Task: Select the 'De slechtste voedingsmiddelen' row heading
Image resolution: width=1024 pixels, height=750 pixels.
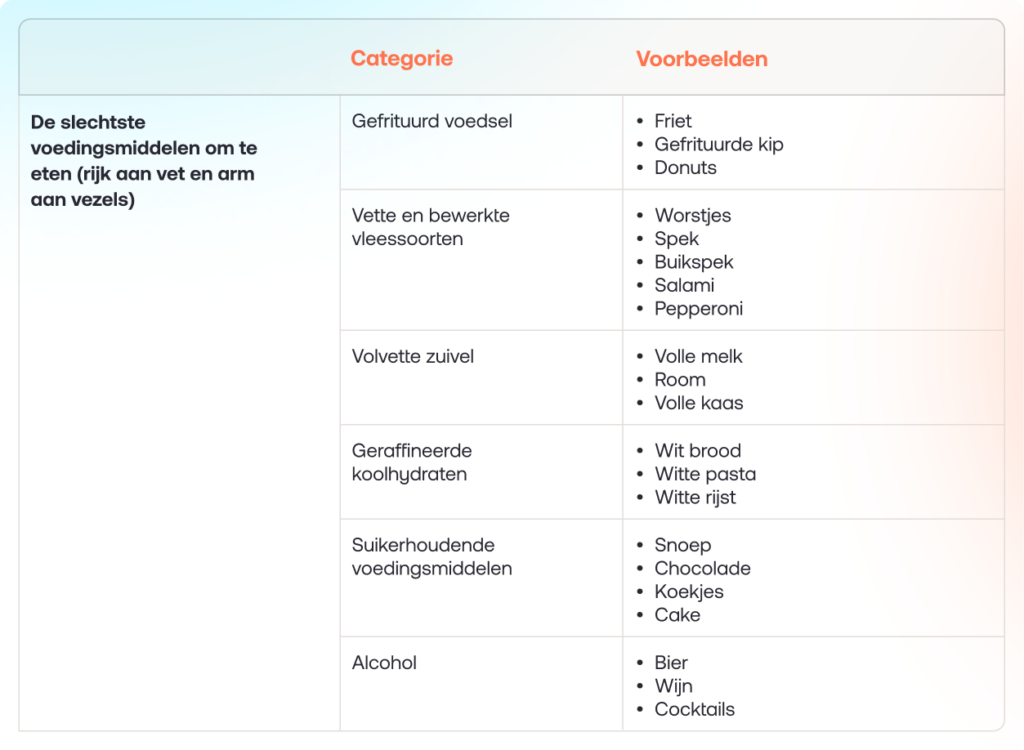Action: click(x=143, y=161)
